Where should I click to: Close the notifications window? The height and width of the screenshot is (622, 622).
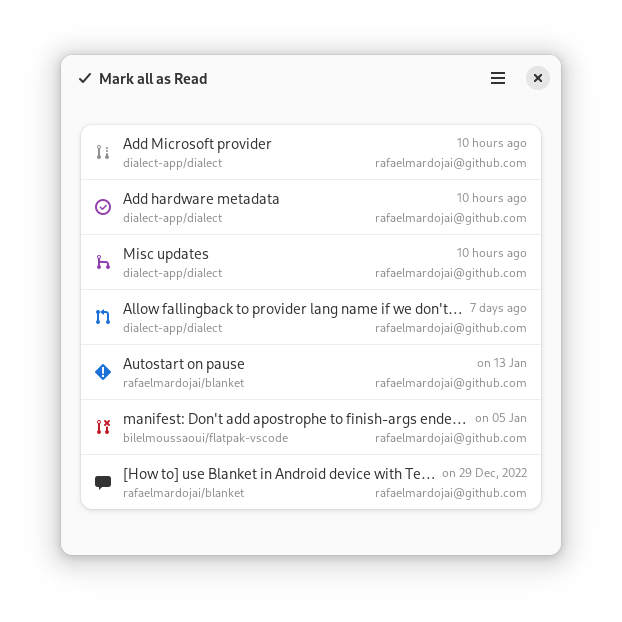click(x=538, y=78)
